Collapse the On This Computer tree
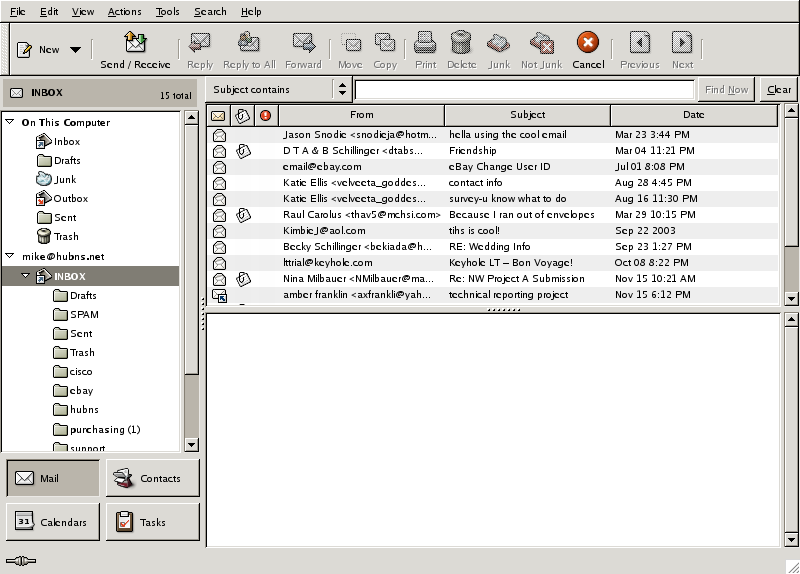This screenshot has width=800, height=574. click(10, 122)
